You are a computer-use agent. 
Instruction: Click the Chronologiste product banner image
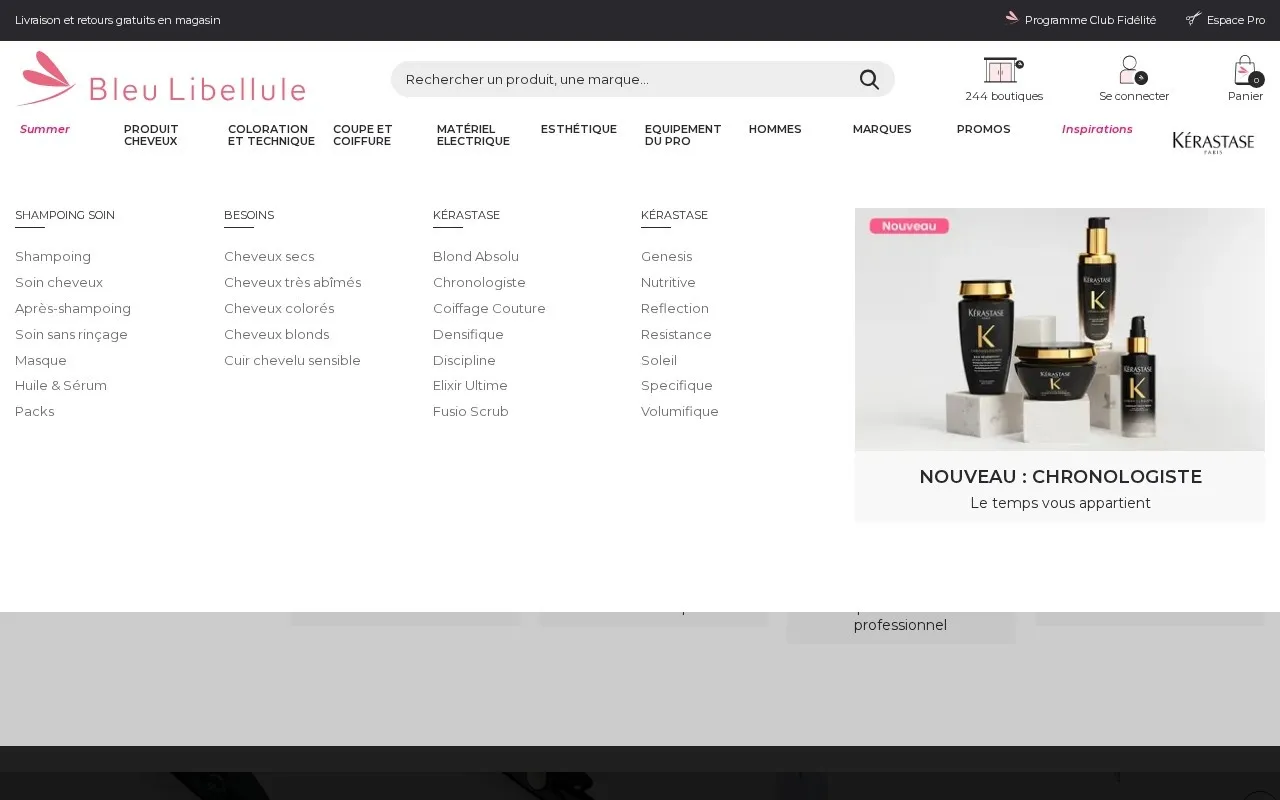coord(1060,329)
